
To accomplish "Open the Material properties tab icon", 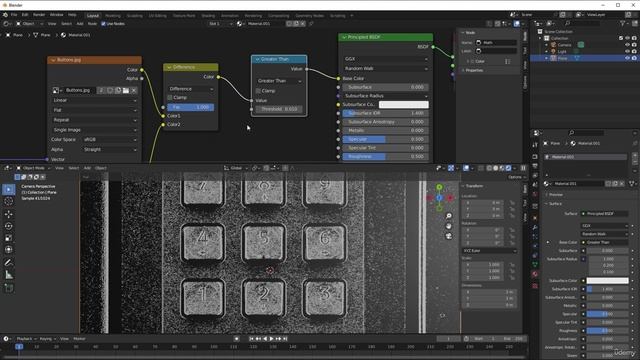I will coord(535,275).
